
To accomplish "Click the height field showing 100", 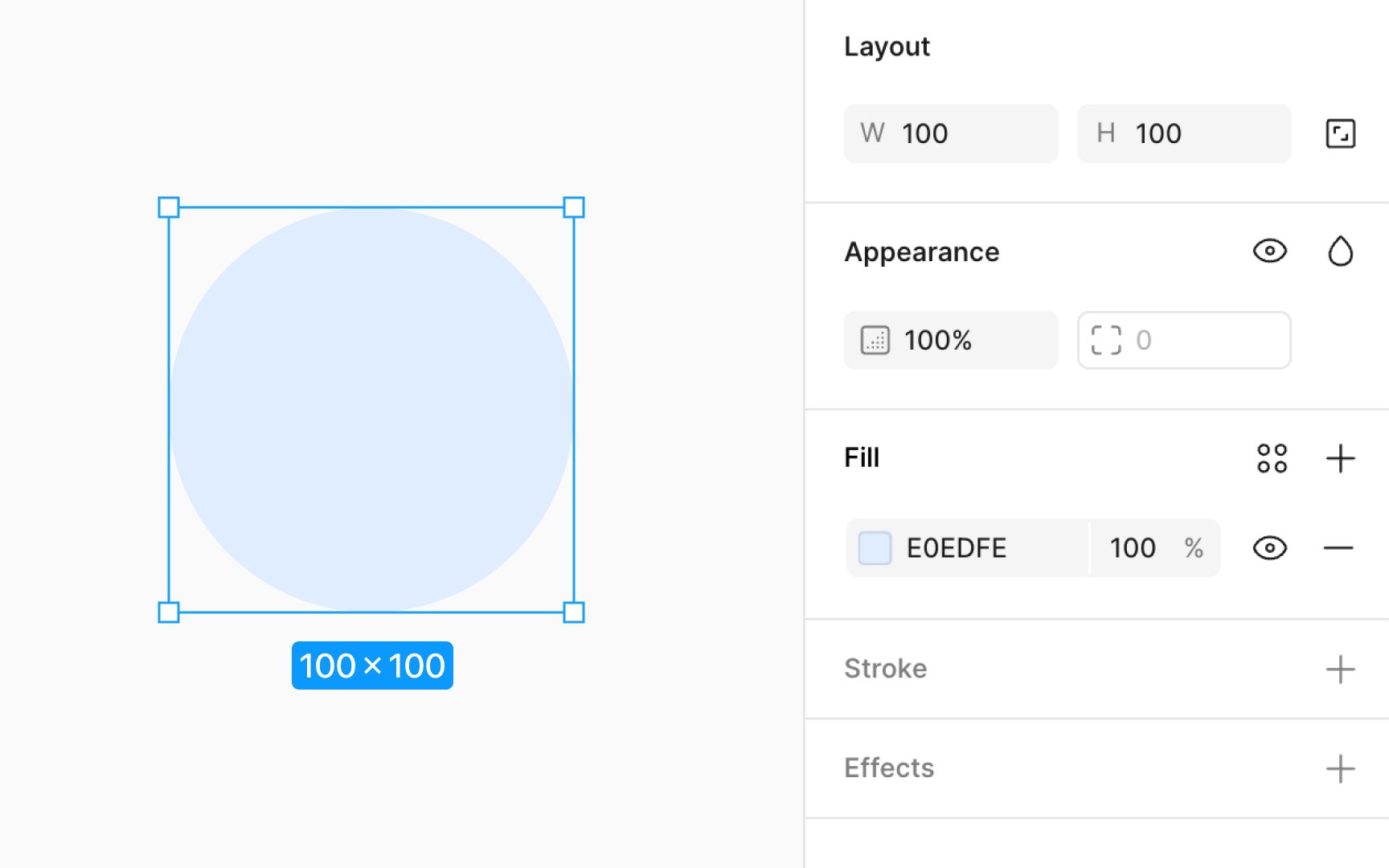I will point(1184,133).
